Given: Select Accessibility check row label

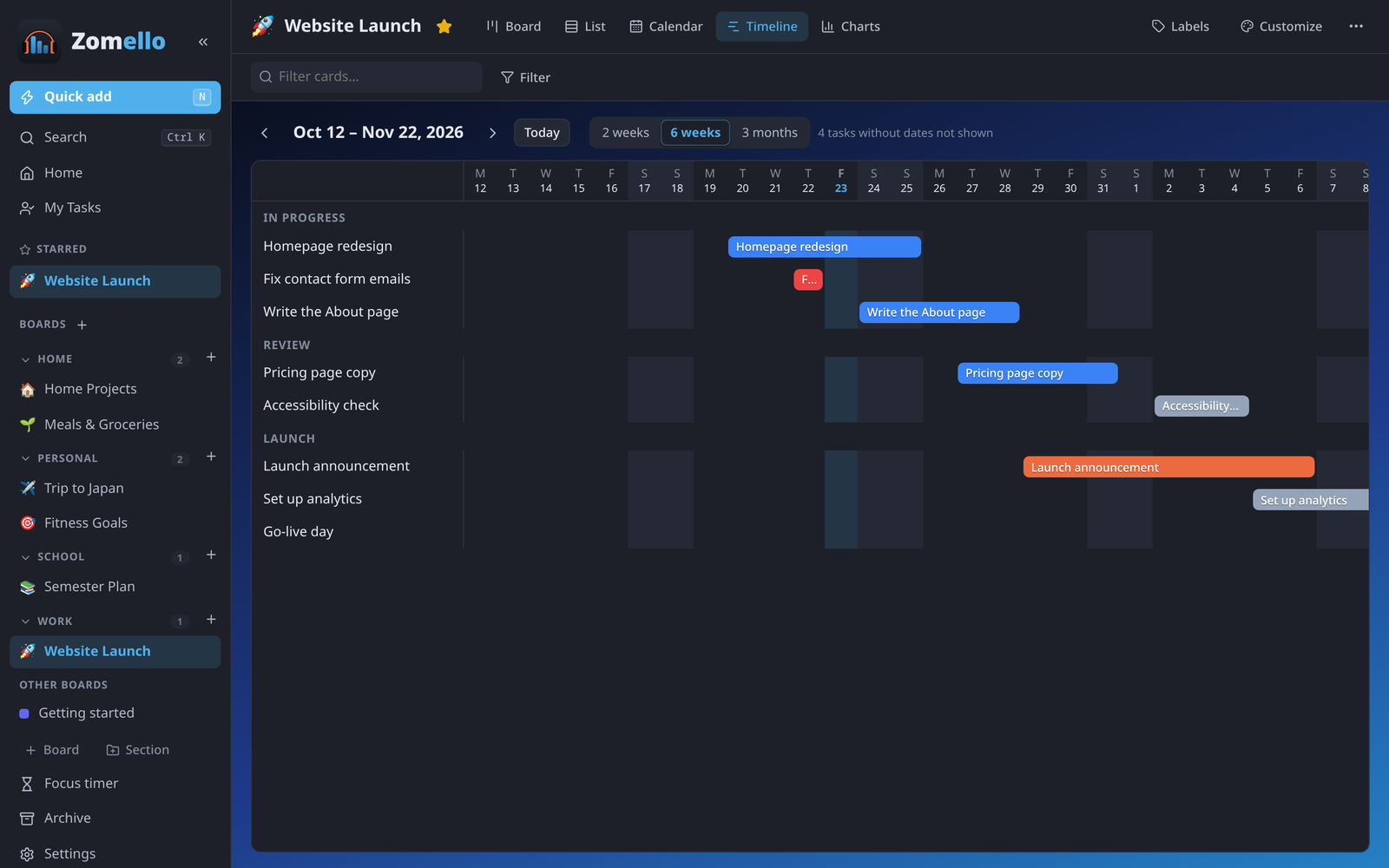Looking at the screenshot, I should point(321,405).
